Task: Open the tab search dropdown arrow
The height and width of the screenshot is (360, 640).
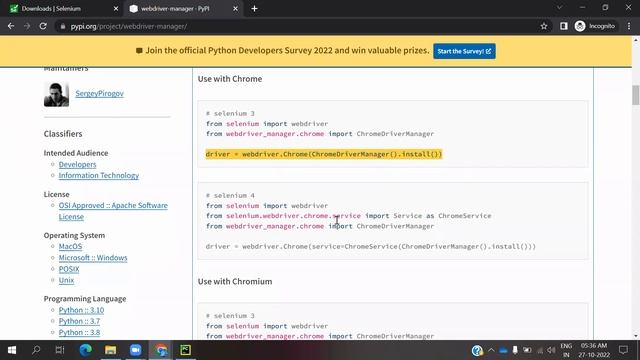Action: coord(560,8)
